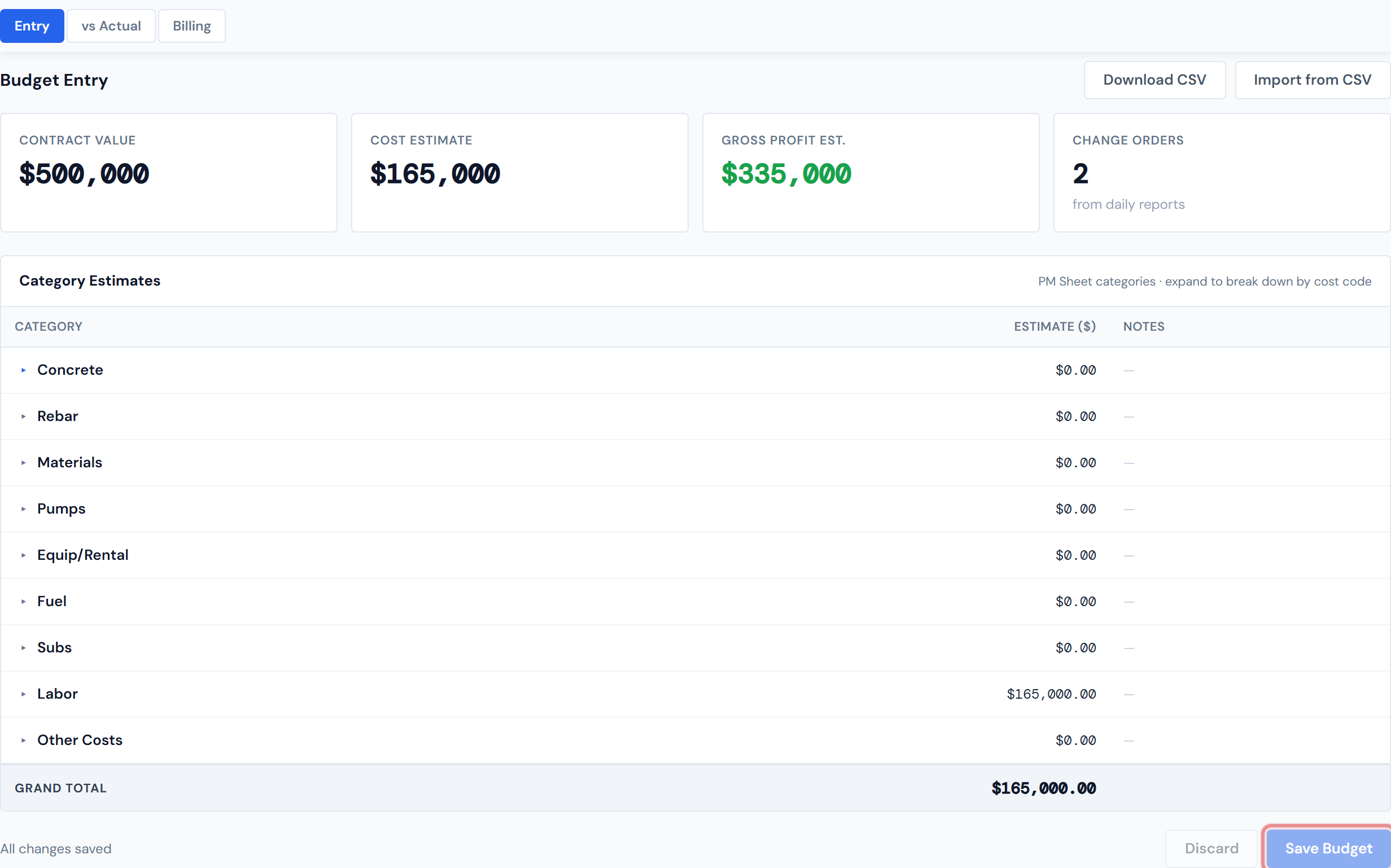Viewport: 1391px width, 868px height.
Task: Expand the Pumps category row
Action: click(x=24, y=509)
